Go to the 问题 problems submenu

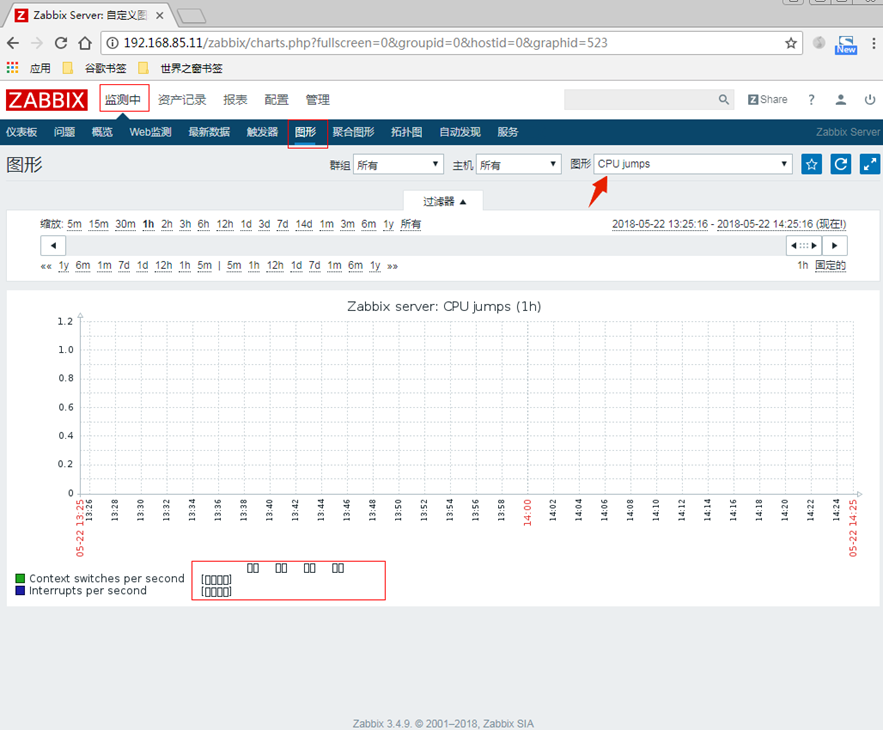pos(64,132)
